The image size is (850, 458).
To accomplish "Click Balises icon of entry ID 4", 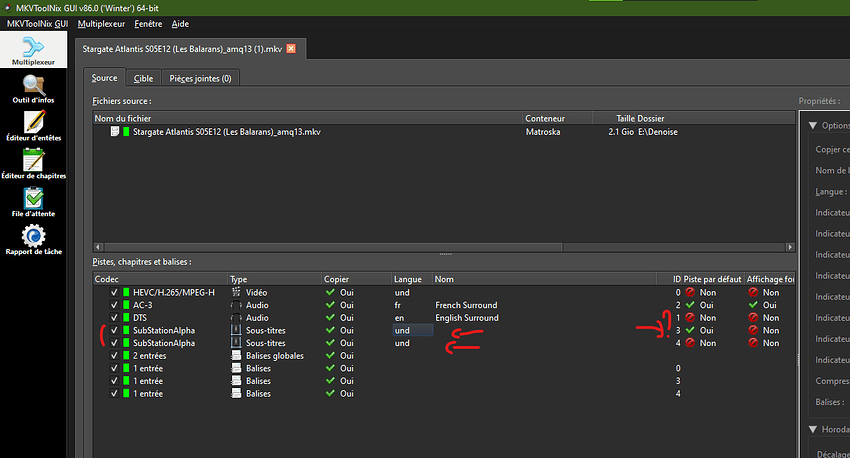I will (236, 394).
